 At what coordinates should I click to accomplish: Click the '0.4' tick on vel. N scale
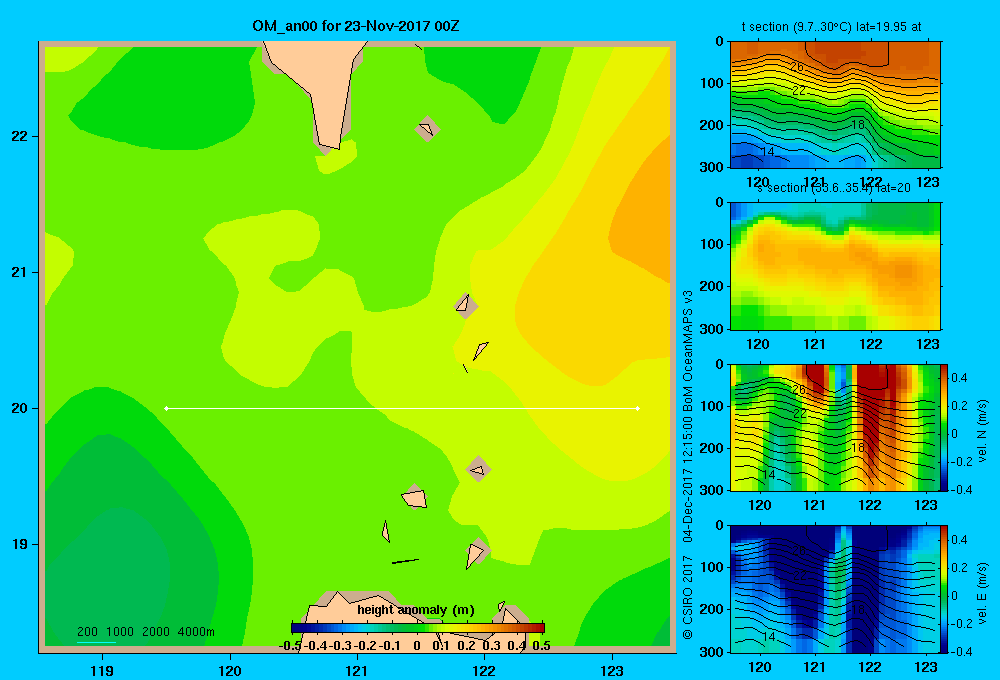960,378
